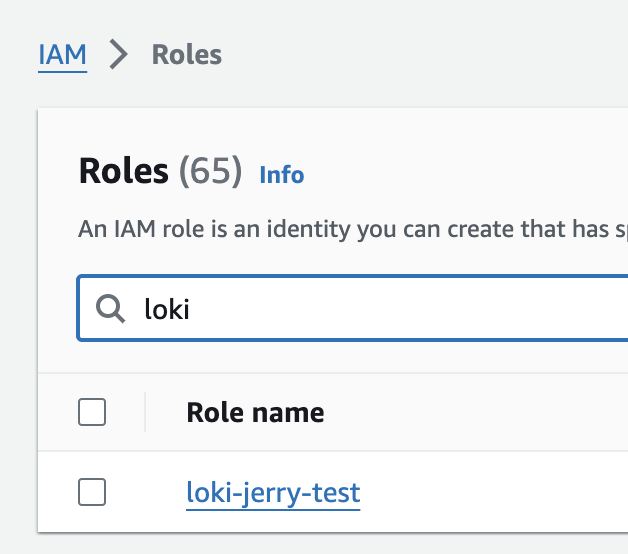Click the Roles breadcrumb item

click(x=186, y=54)
